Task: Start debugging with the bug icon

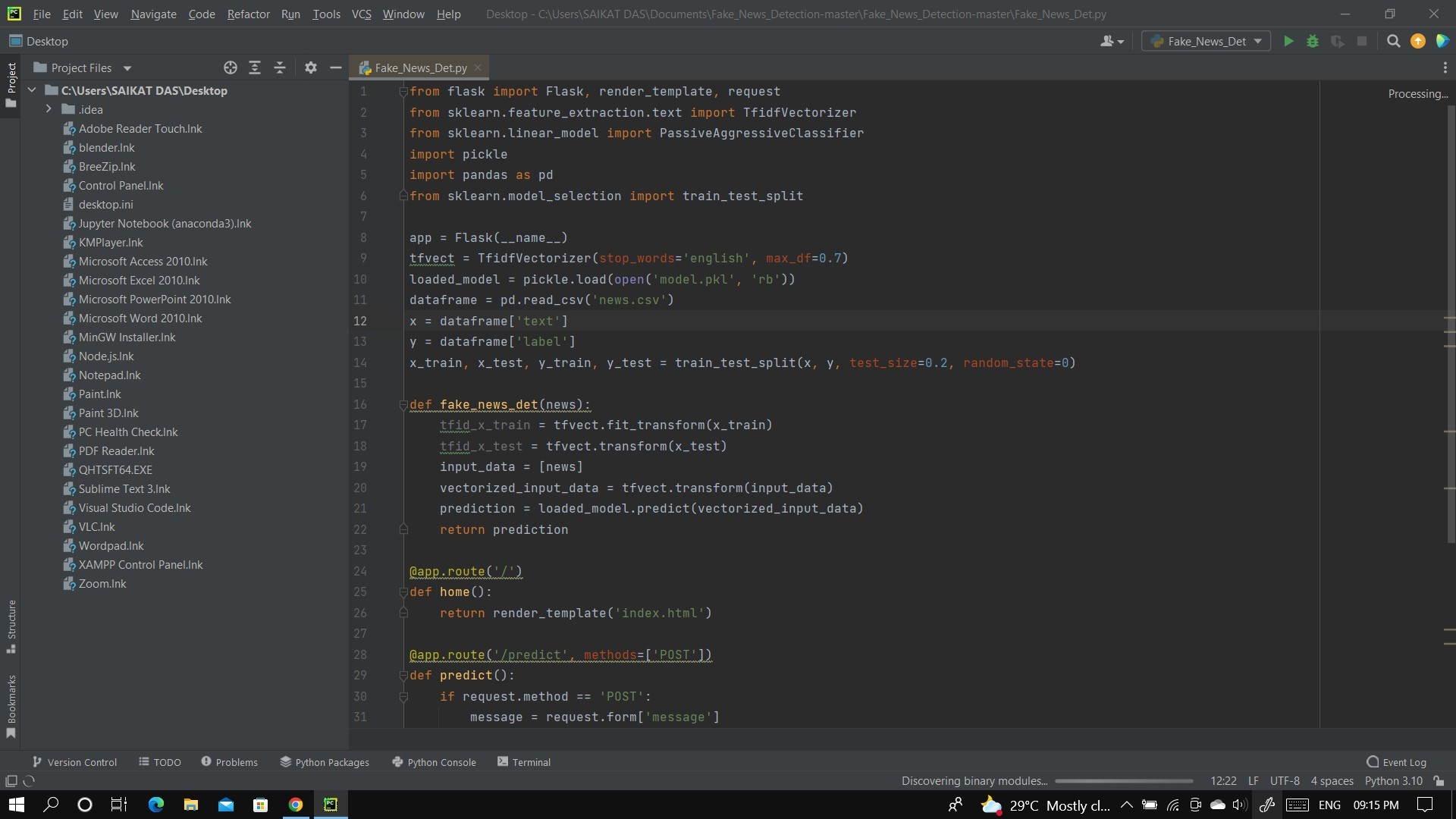Action: click(x=1313, y=42)
